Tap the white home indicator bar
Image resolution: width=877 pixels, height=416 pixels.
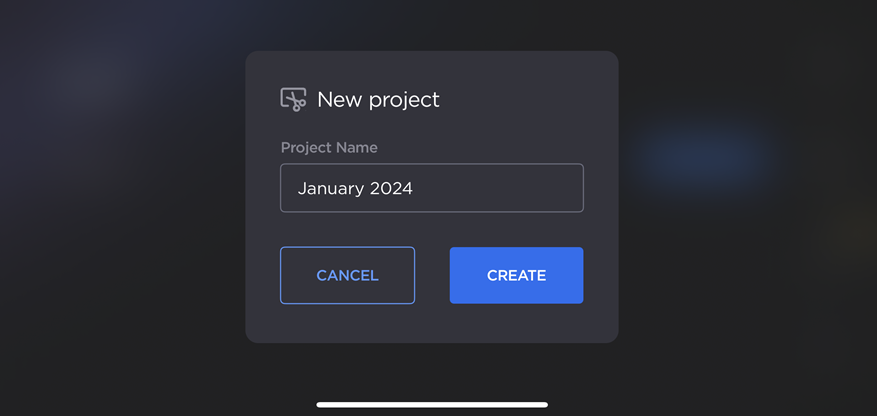point(432,405)
